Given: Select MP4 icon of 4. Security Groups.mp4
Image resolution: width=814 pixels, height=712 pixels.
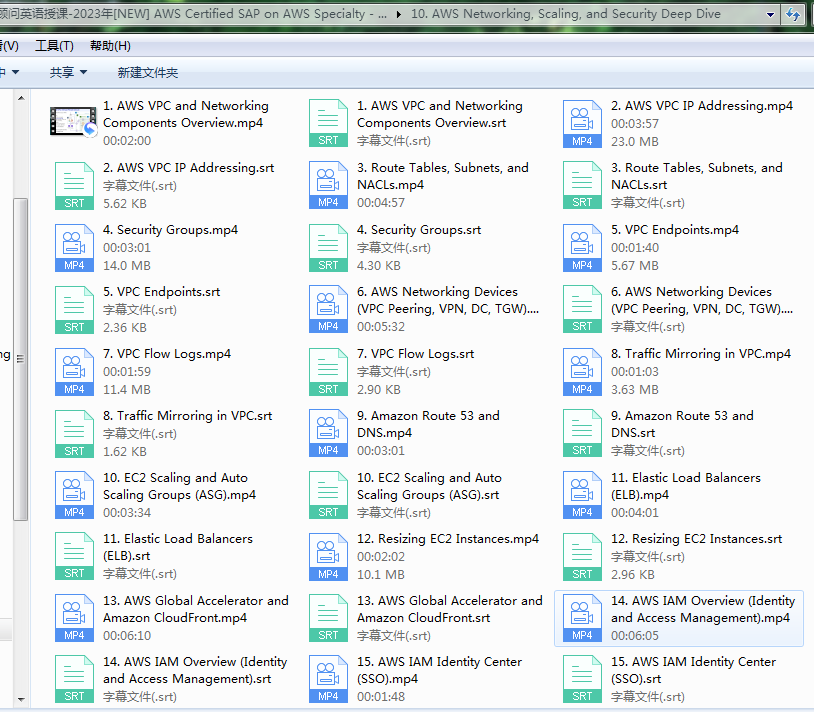Looking at the screenshot, I should click(x=74, y=248).
